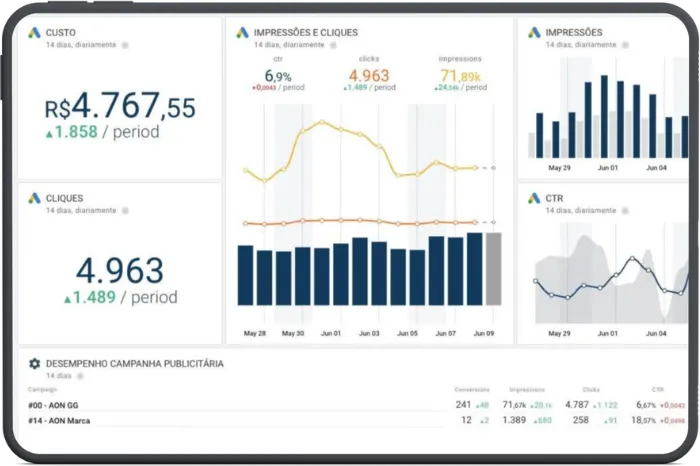Screen dimensions: 700x466
Task: Click the Google Ads icon beside IMPRESSÕES
Action: [534, 33]
